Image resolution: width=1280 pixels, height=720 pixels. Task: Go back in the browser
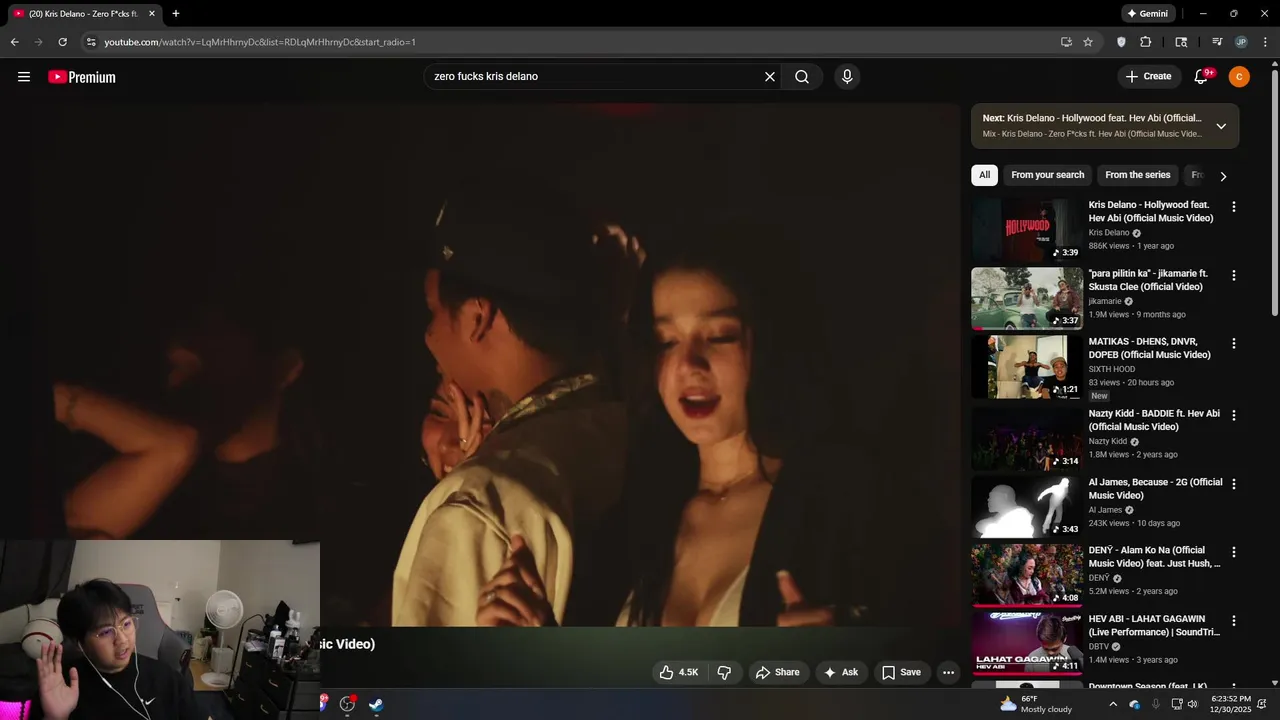tap(15, 42)
